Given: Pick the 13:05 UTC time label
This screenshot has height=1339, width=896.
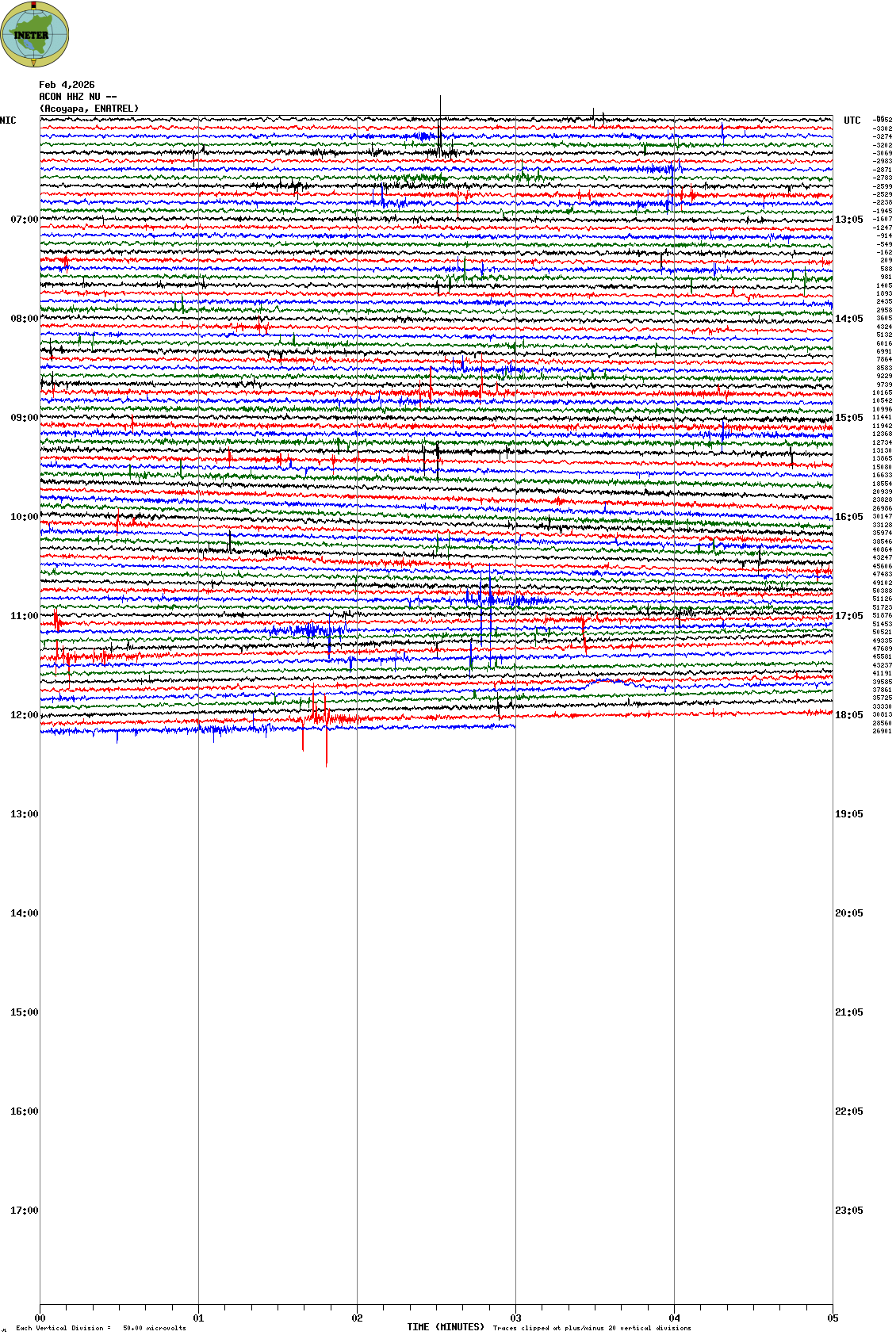Looking at the screenshot, I should pyautogui.click(x=848, y=220).
